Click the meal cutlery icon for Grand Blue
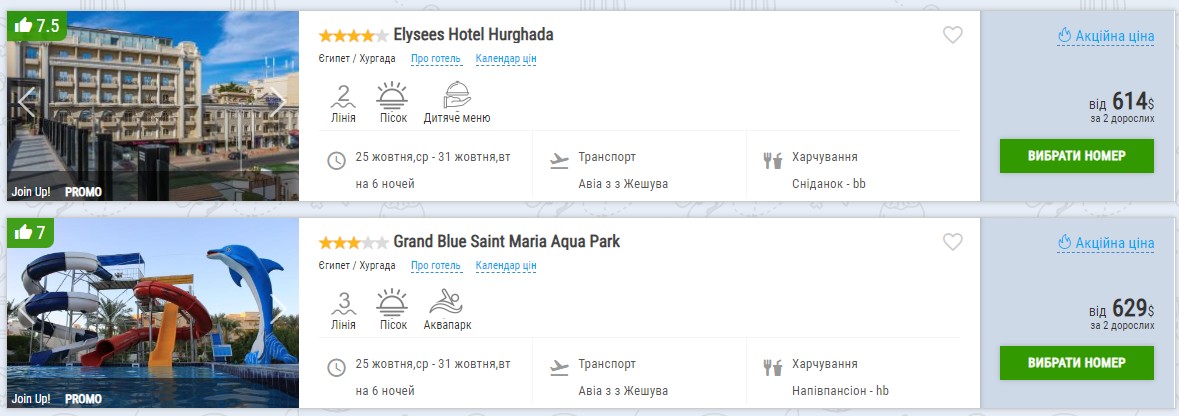Viewport: 1179px width, 416px height. [x=773, y=367]
